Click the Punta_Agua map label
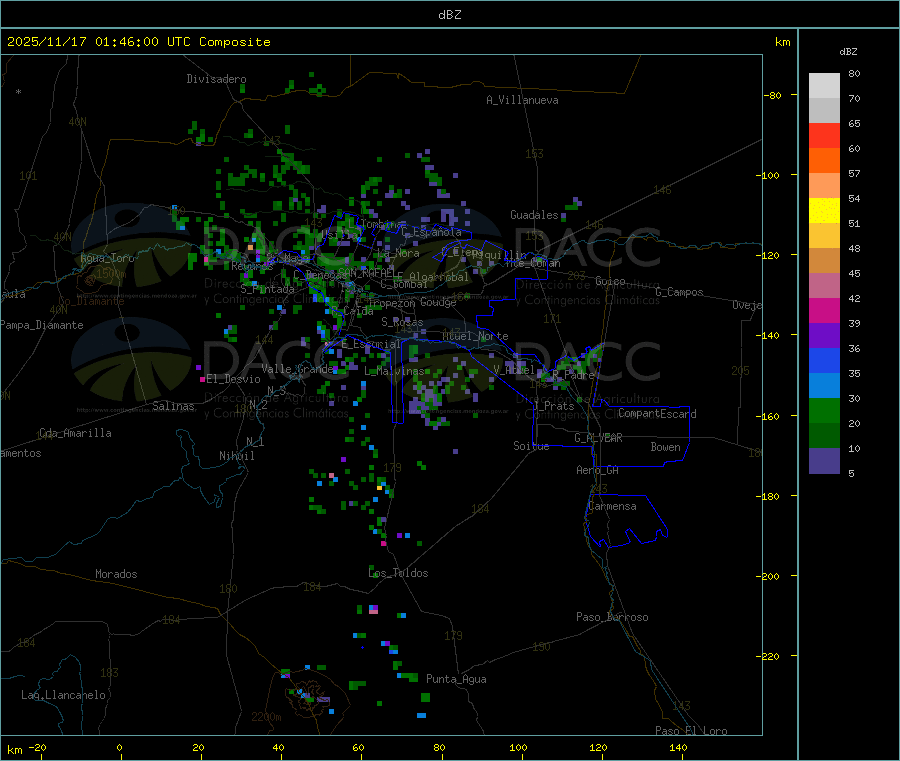Viewport: 900px width, 761px height. coord(456,679)
